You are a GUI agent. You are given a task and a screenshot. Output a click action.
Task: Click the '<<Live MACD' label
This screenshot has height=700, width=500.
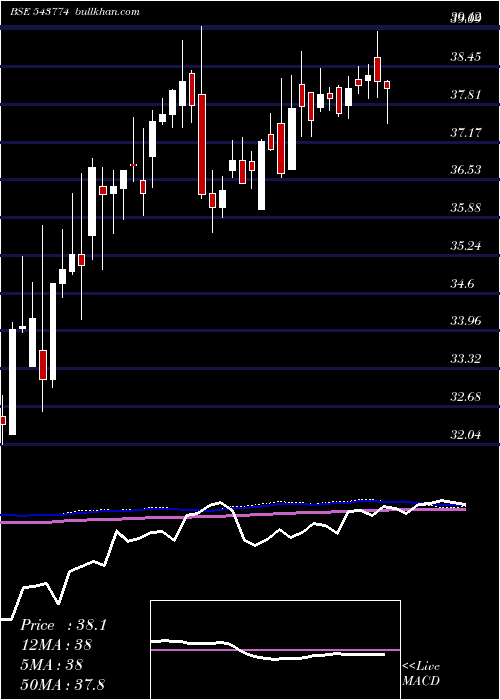[x=421, y=674]
